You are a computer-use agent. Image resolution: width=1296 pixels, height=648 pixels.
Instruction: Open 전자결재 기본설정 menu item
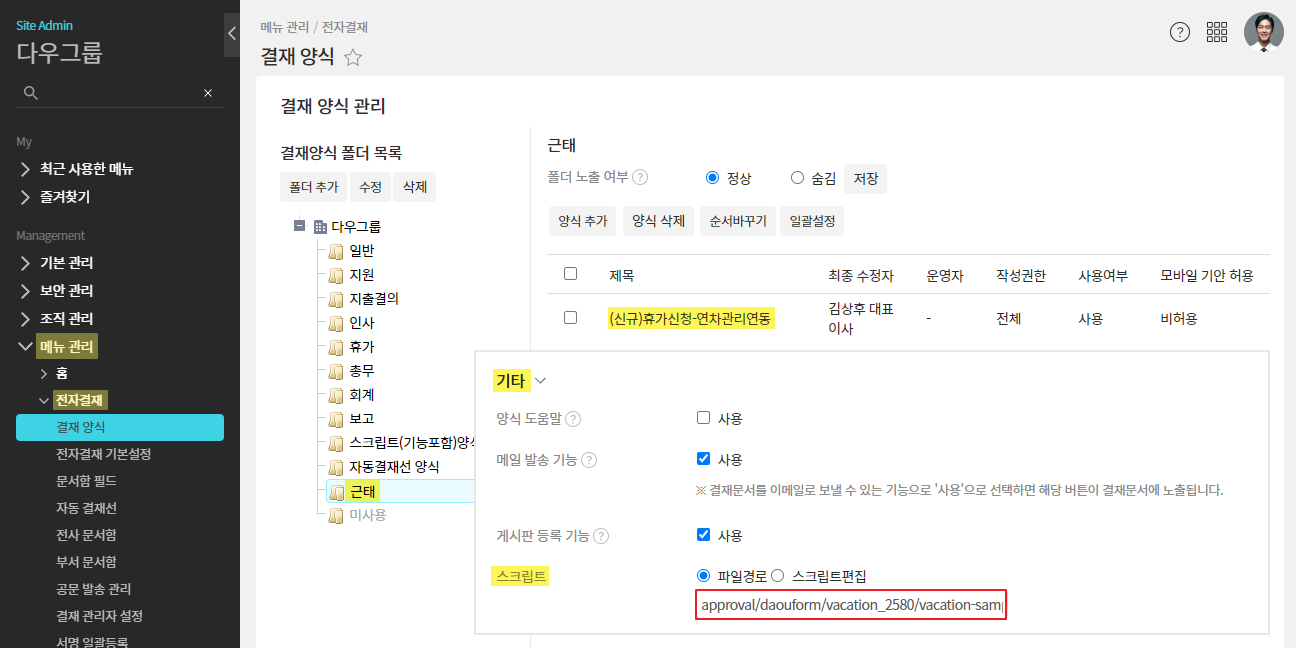click(x=103, y=454)
